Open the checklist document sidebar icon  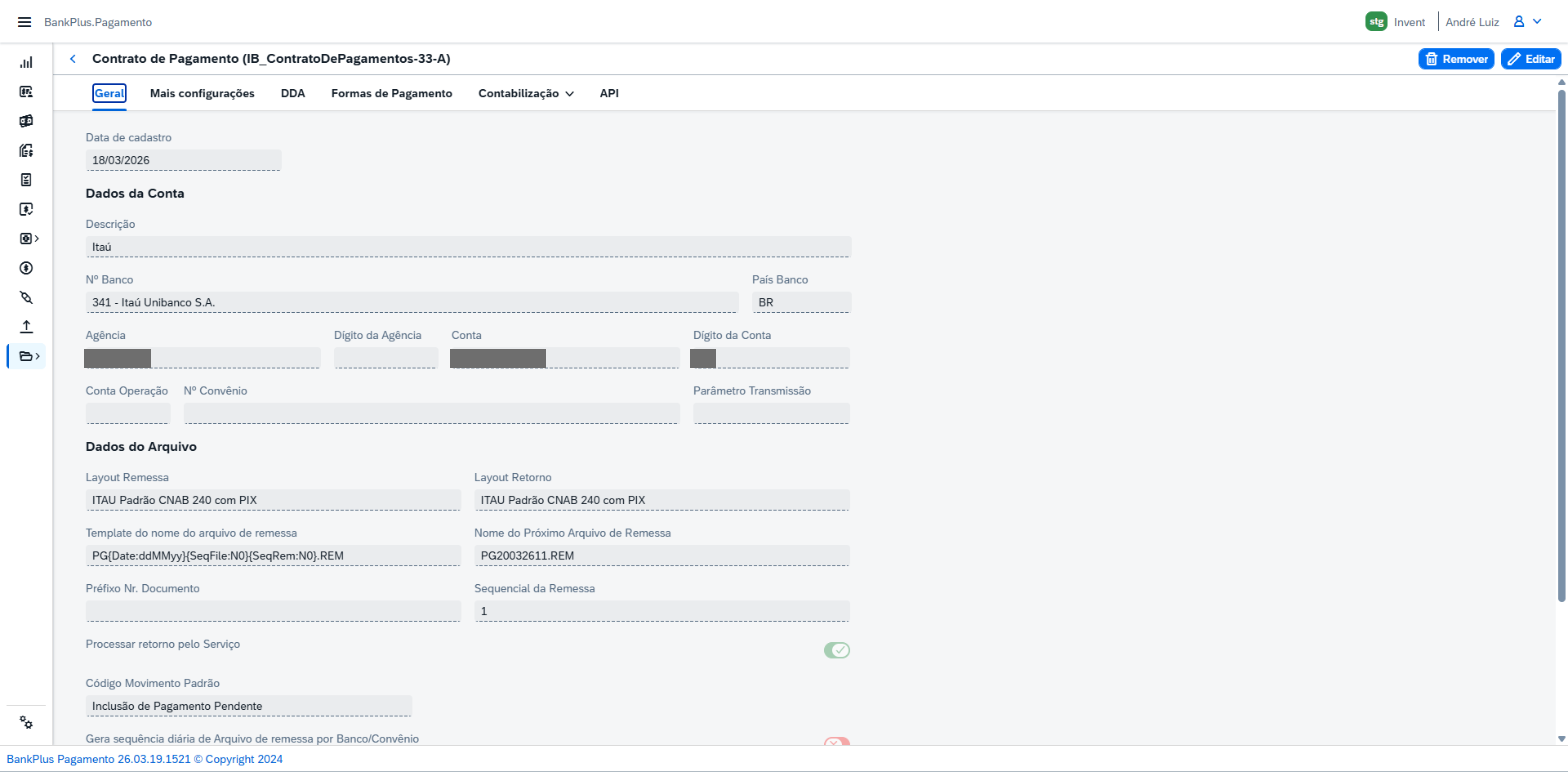[26, 180]
